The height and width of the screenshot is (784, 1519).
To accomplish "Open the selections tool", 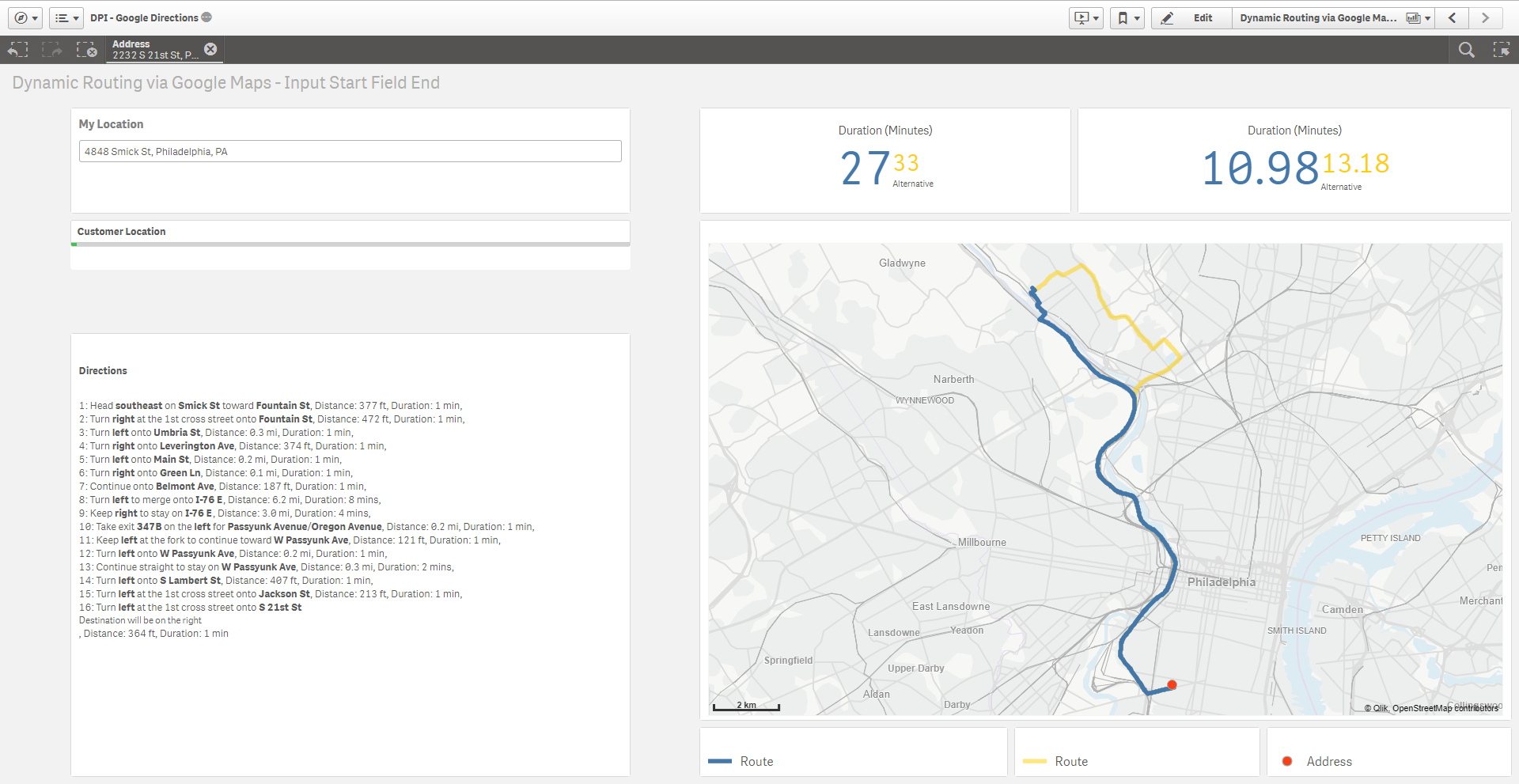I will [x=1501, y=50].
